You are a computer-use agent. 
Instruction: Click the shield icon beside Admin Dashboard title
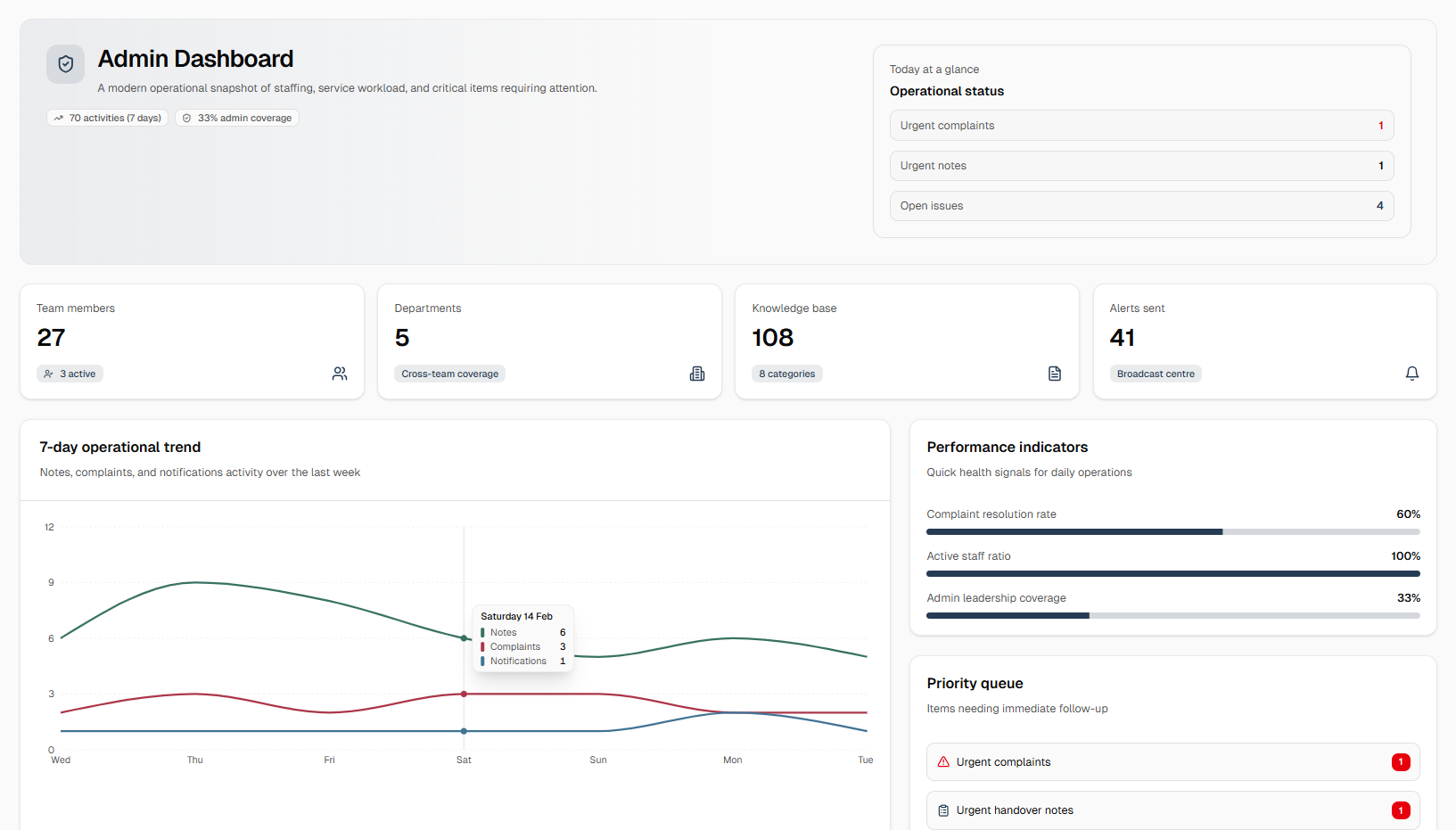click(x=65, y=63)
